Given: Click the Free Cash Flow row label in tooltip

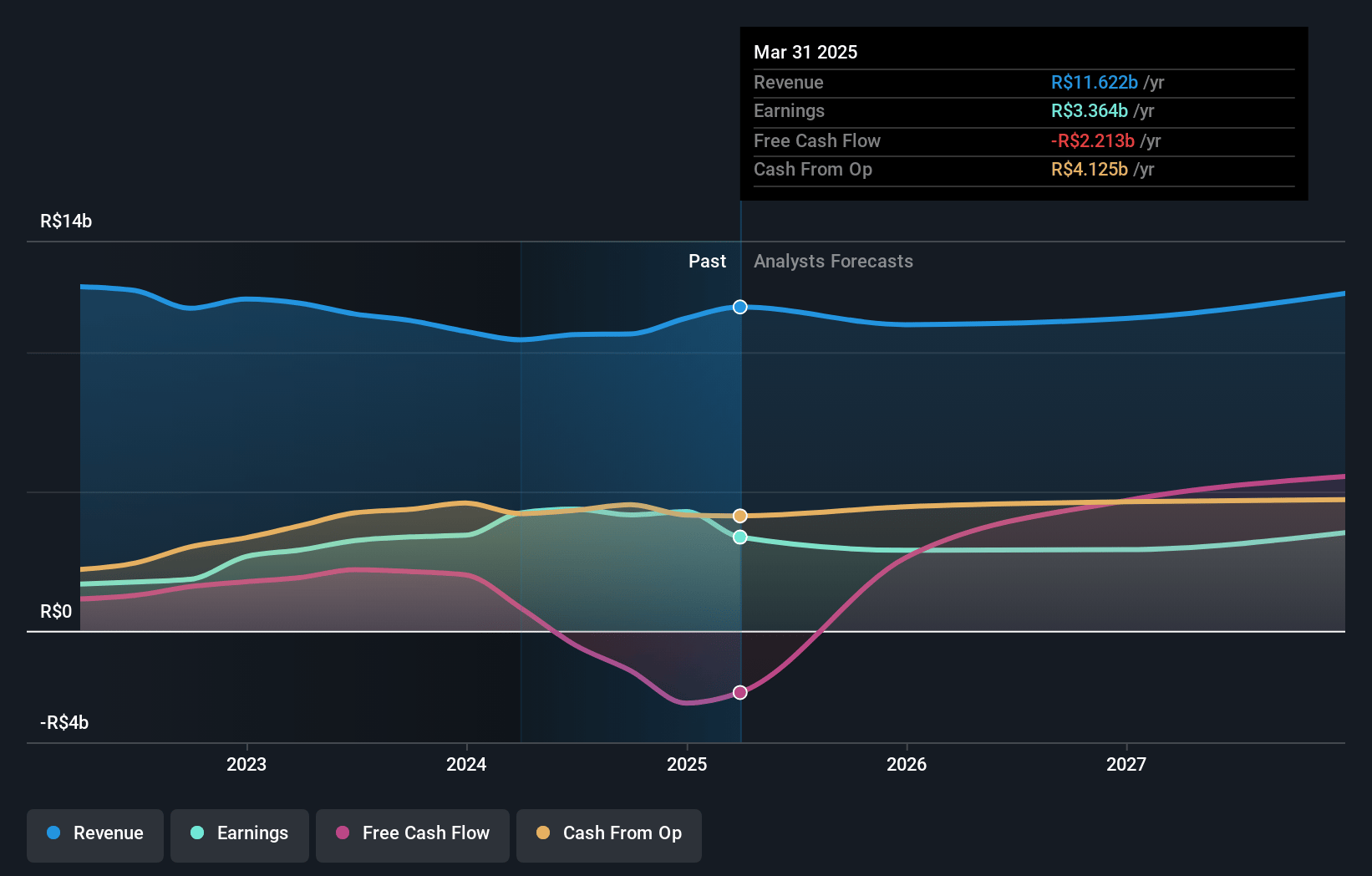Looking at the screenshot, I should point(816,140).
